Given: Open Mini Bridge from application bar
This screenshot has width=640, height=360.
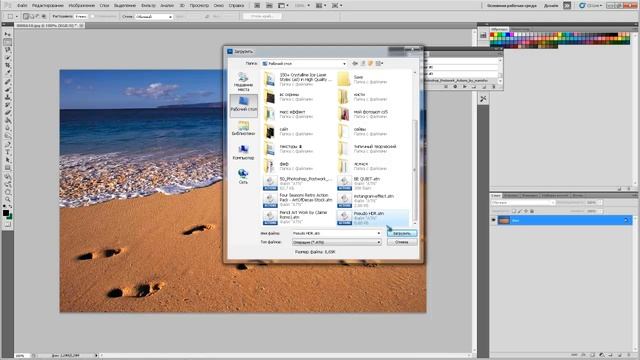Looking at the screenshot, I should click(x=269, y=5).
